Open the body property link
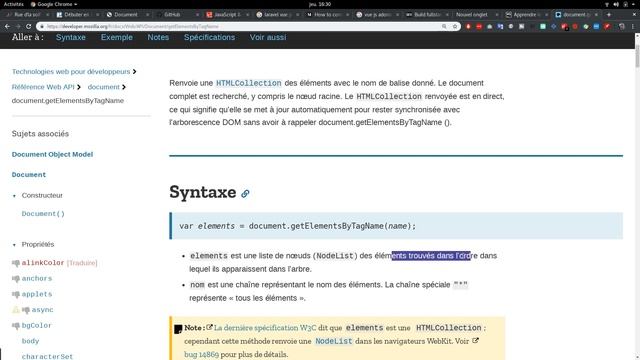The height and width of the screenshot is (360, 640). point(30,341)
